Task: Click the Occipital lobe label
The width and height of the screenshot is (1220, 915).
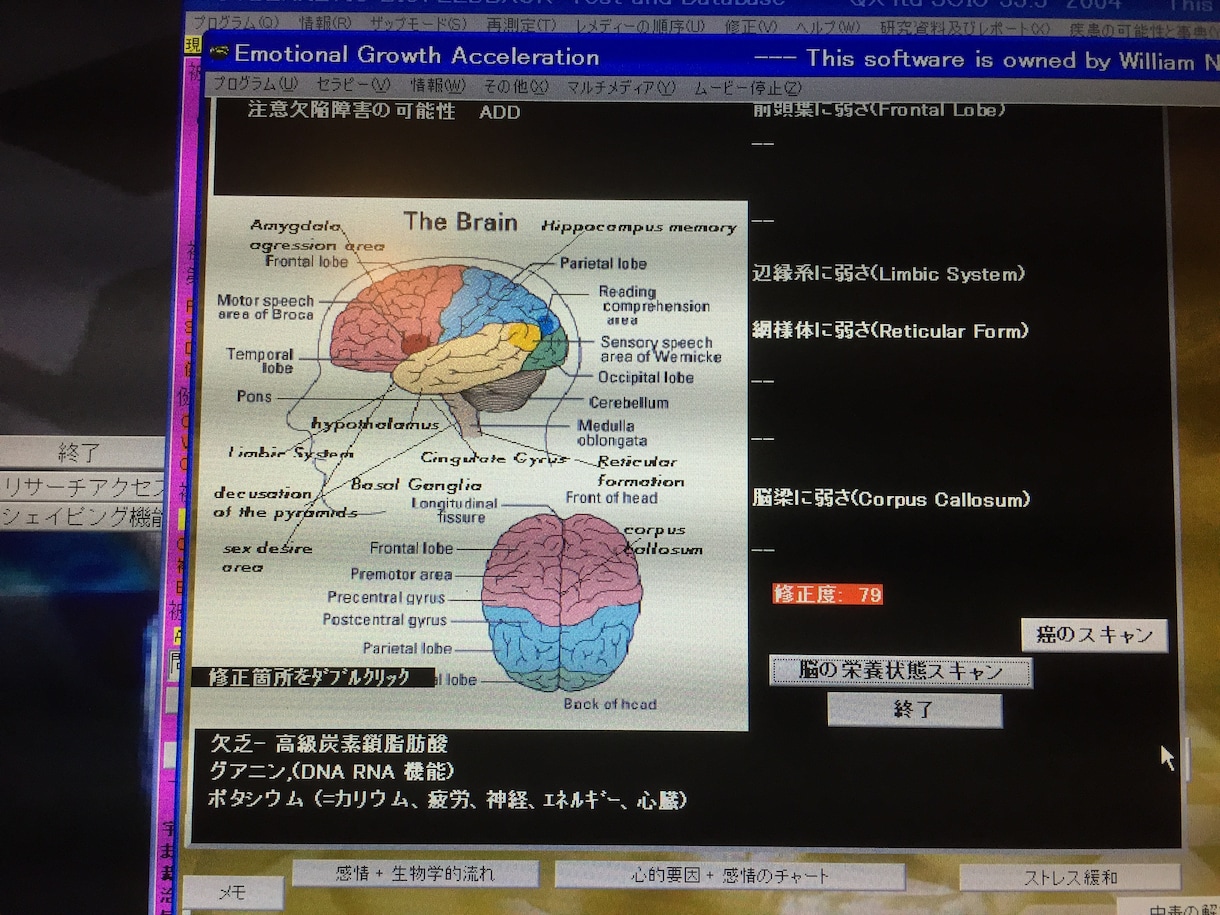Action: pos(646,377)
